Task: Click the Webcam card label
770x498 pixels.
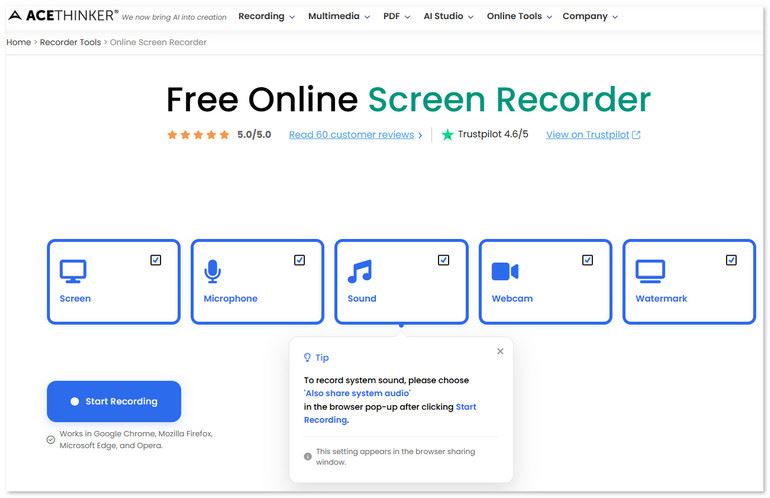Action: tap(512, 298)
